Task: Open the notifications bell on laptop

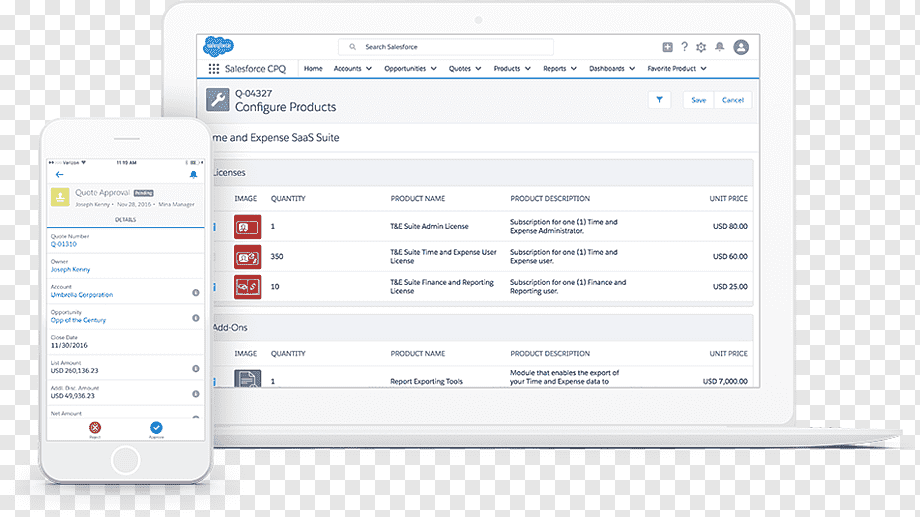Action: 719,47
